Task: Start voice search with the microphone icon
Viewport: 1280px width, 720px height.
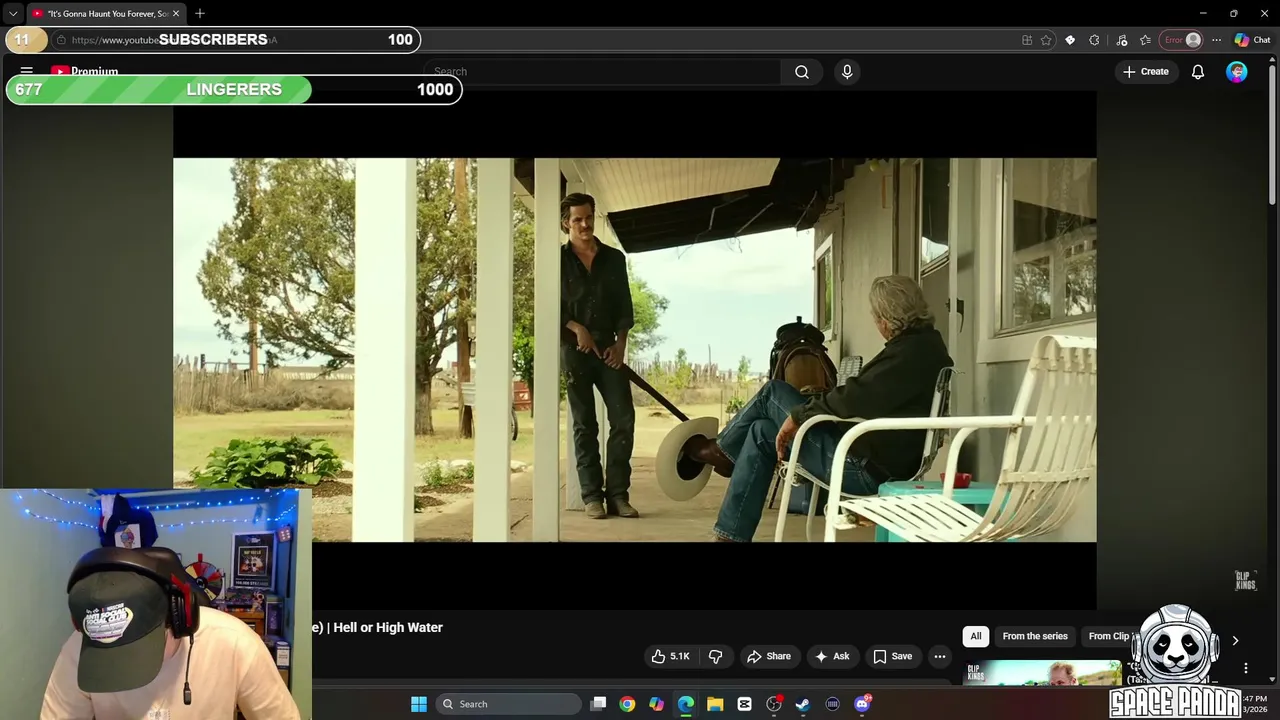Action: [847, 72]
